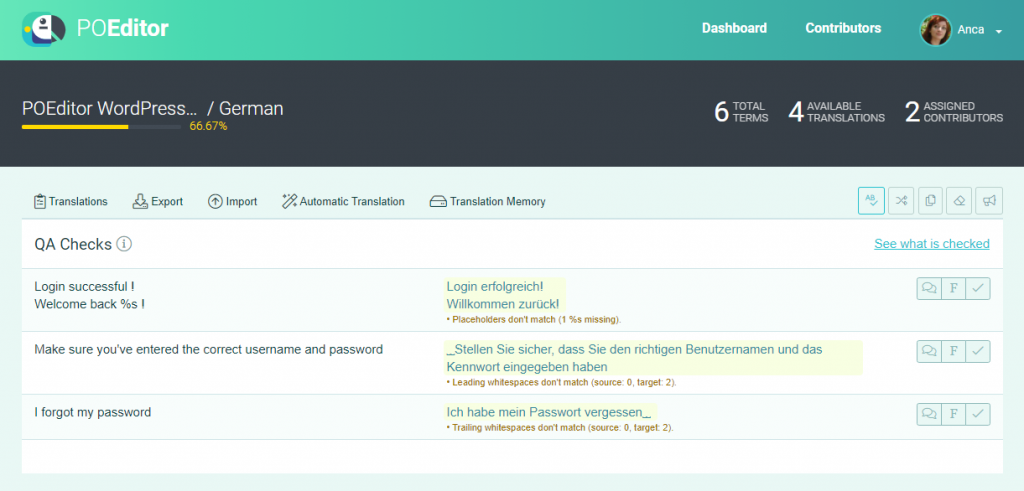The height and width of the screenshot is (491, 1024).
Task: Click the QA Checks spell-check toolbar icon
Action: [x=871, y=200]
